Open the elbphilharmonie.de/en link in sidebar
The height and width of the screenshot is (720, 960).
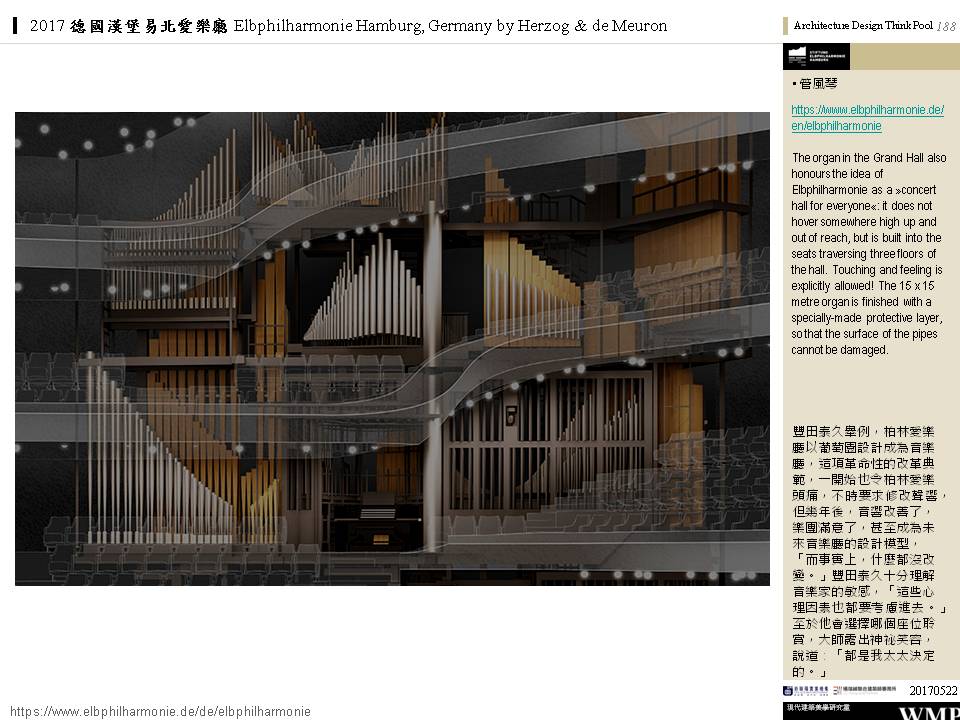(867, 118)
